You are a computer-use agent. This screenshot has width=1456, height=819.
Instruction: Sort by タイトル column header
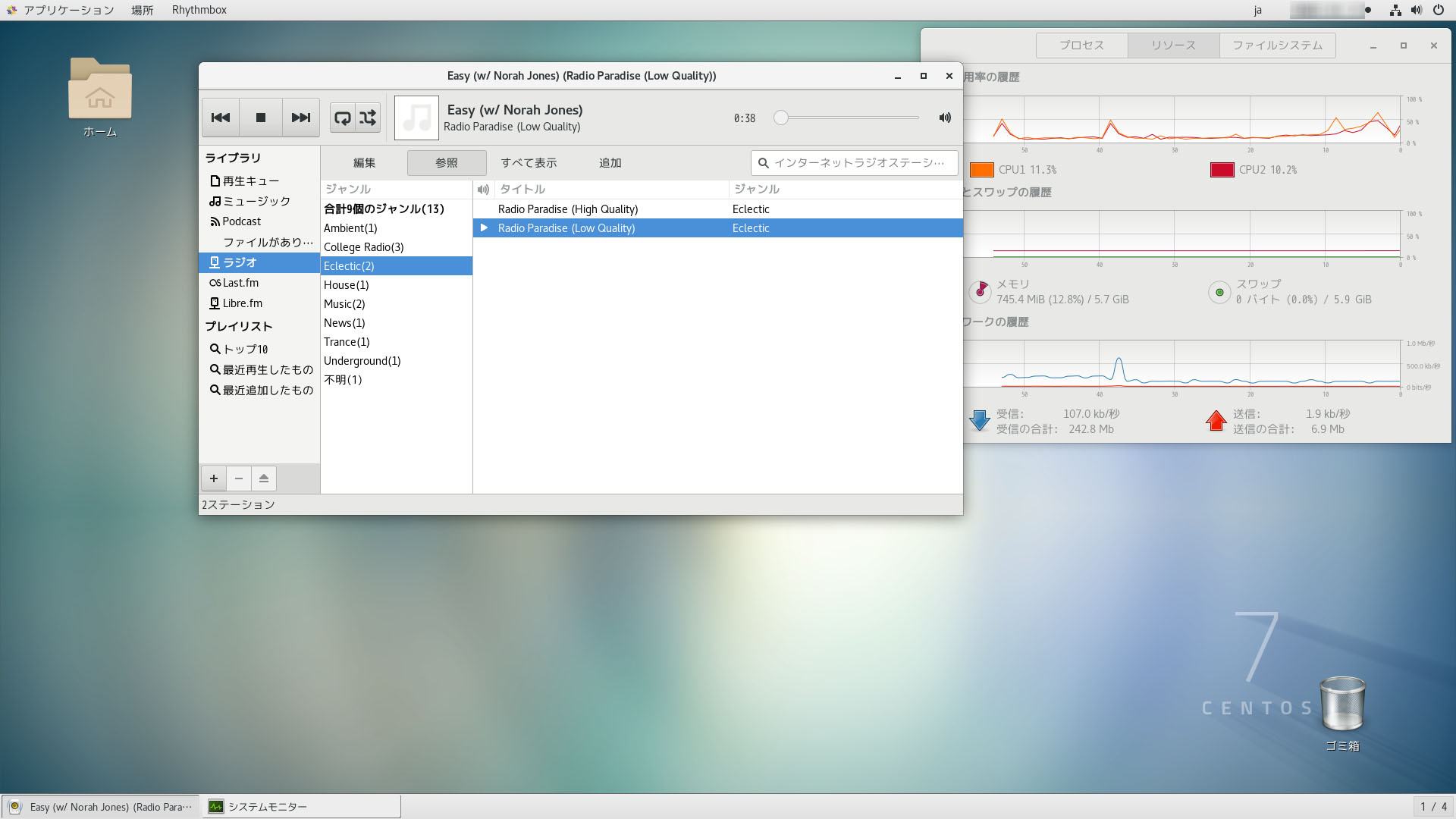611,190
